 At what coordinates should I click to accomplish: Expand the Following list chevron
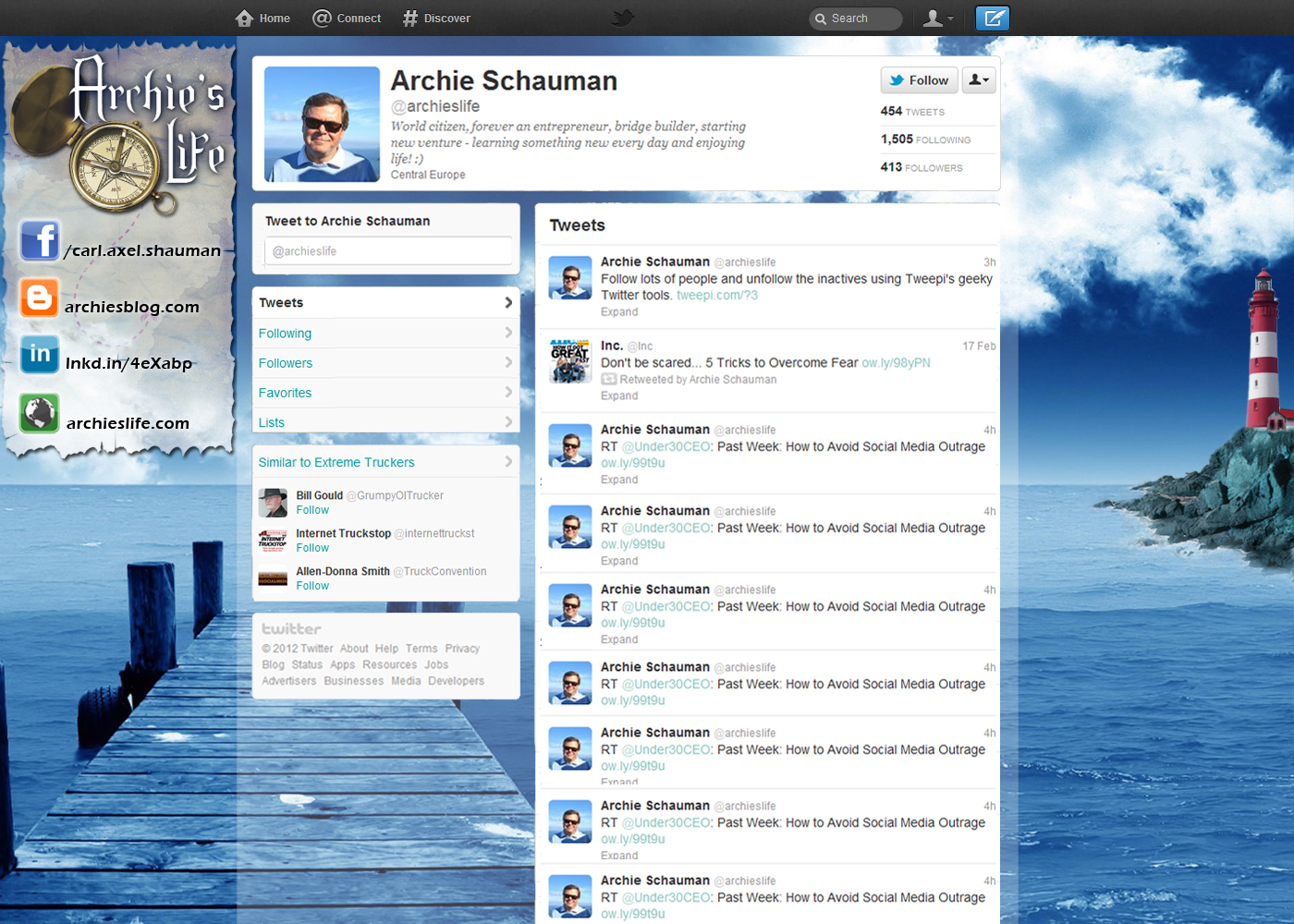508,333
